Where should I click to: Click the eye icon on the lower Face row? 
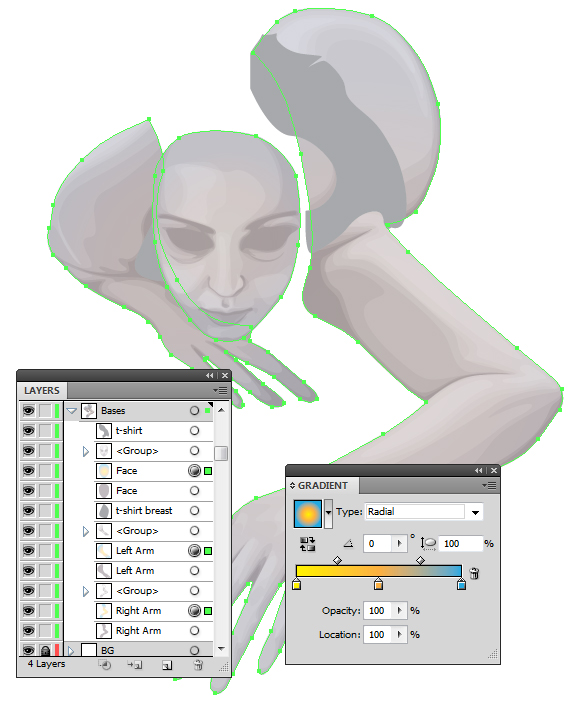28,491
